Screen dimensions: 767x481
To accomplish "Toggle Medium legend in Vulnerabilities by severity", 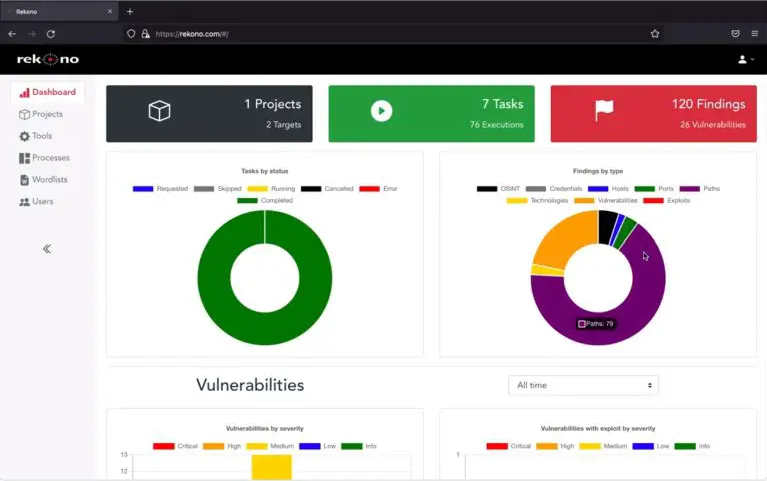I will pyautogui.click(x=270, y=446).
